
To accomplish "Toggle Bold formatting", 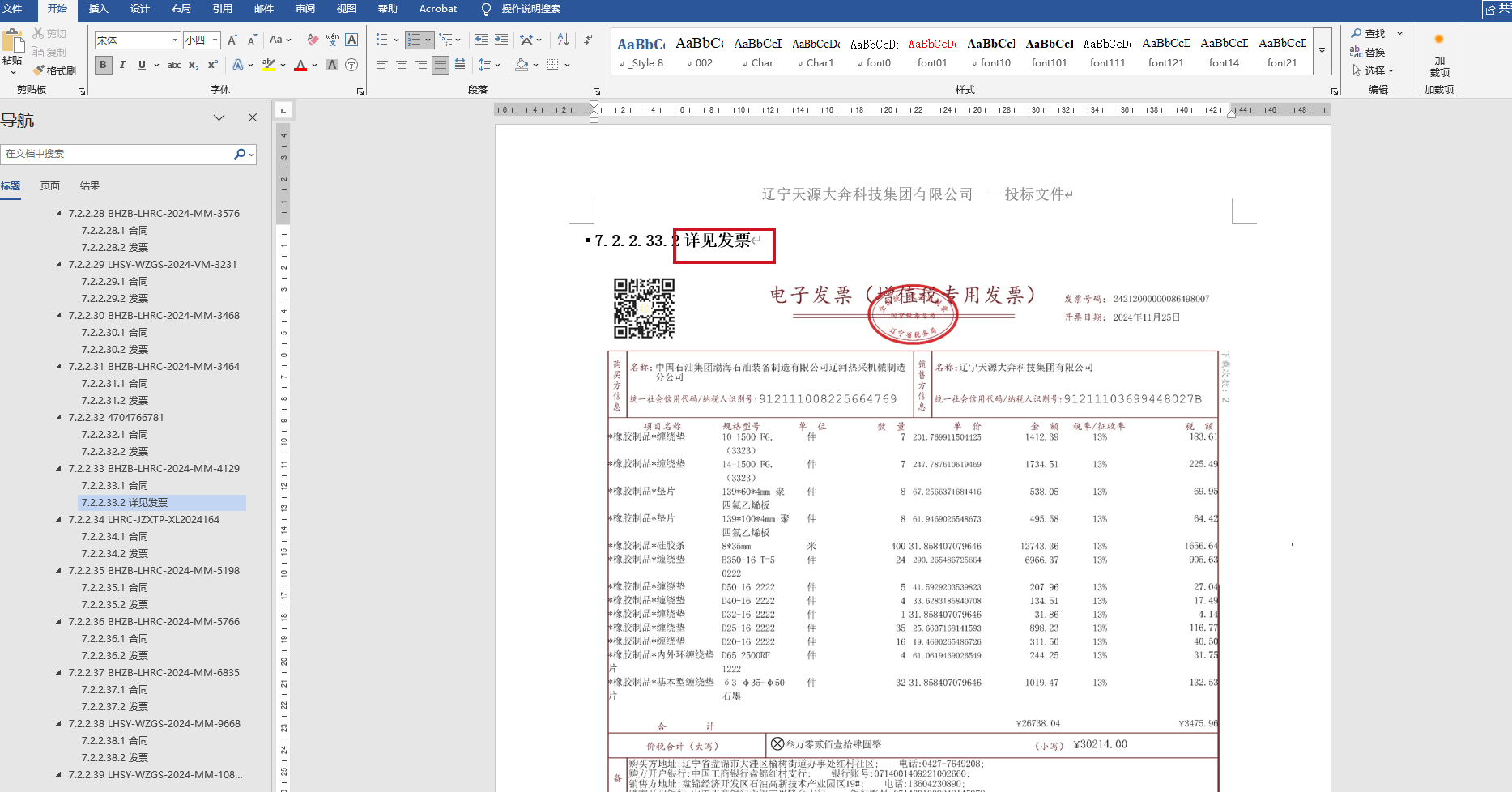I will [103, 65].
